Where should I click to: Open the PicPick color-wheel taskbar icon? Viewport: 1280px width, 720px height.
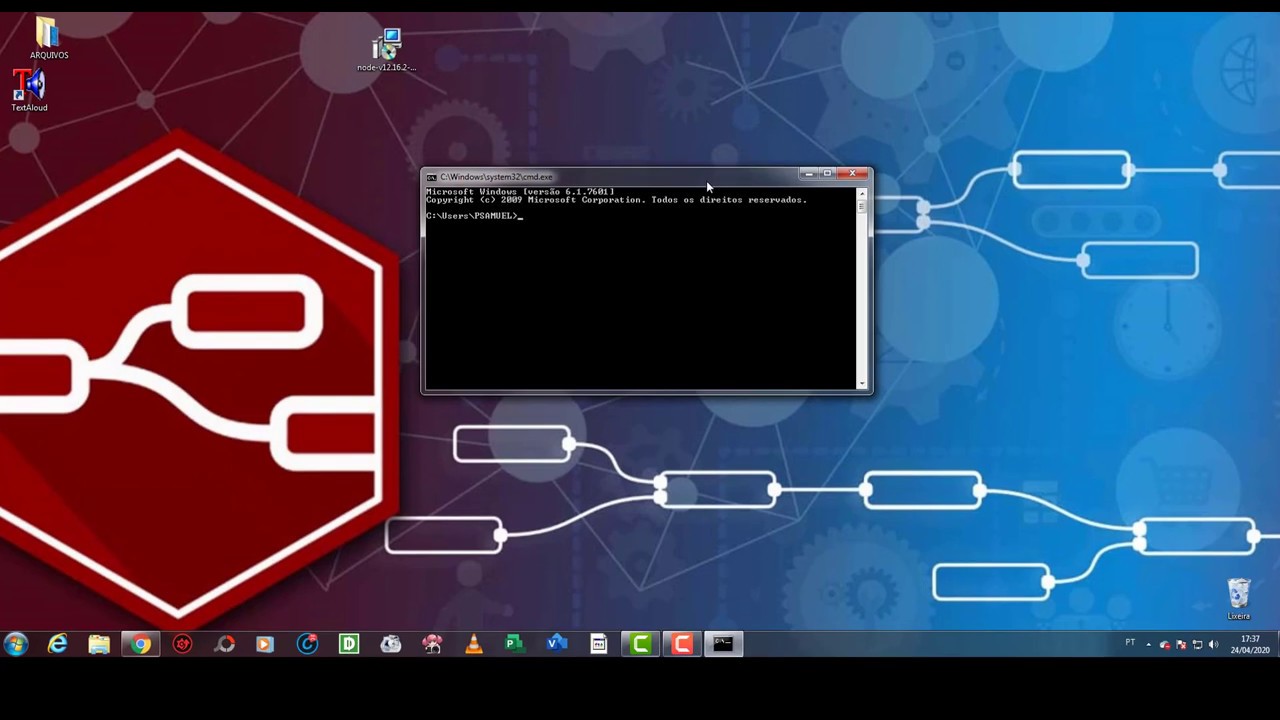point(224,644)
